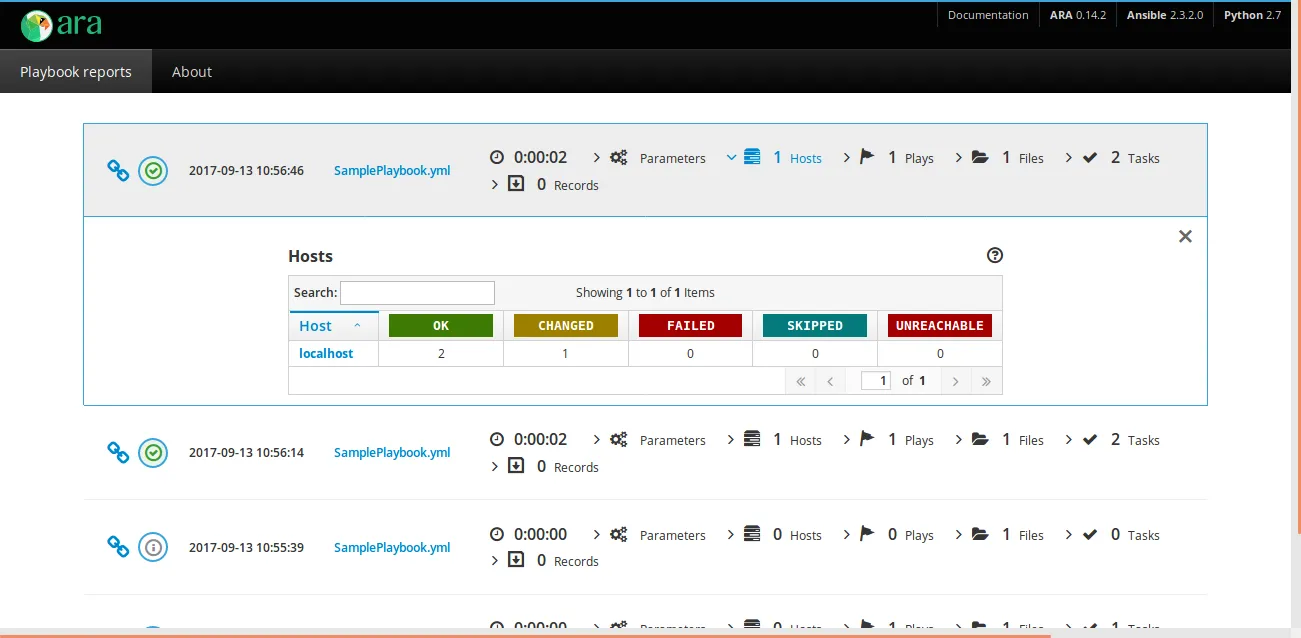Click the Tasks checkmark icon on the first report
This screenshot has height=638, width=1301.
(1091, 156)
